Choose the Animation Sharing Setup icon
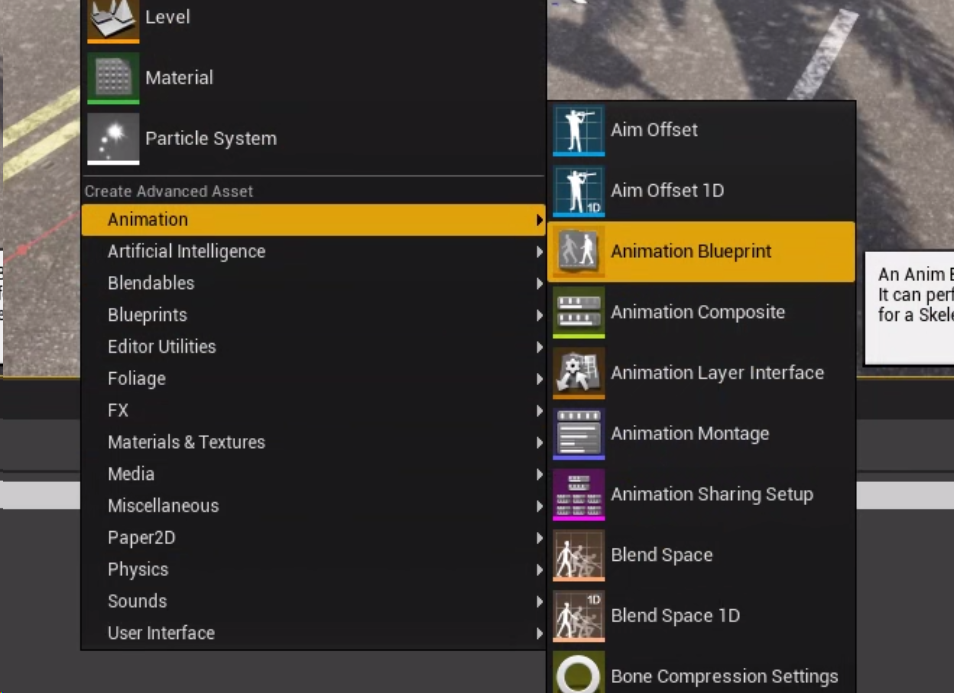This screenshot has height=693, width=954. click(x=579, y=495)
